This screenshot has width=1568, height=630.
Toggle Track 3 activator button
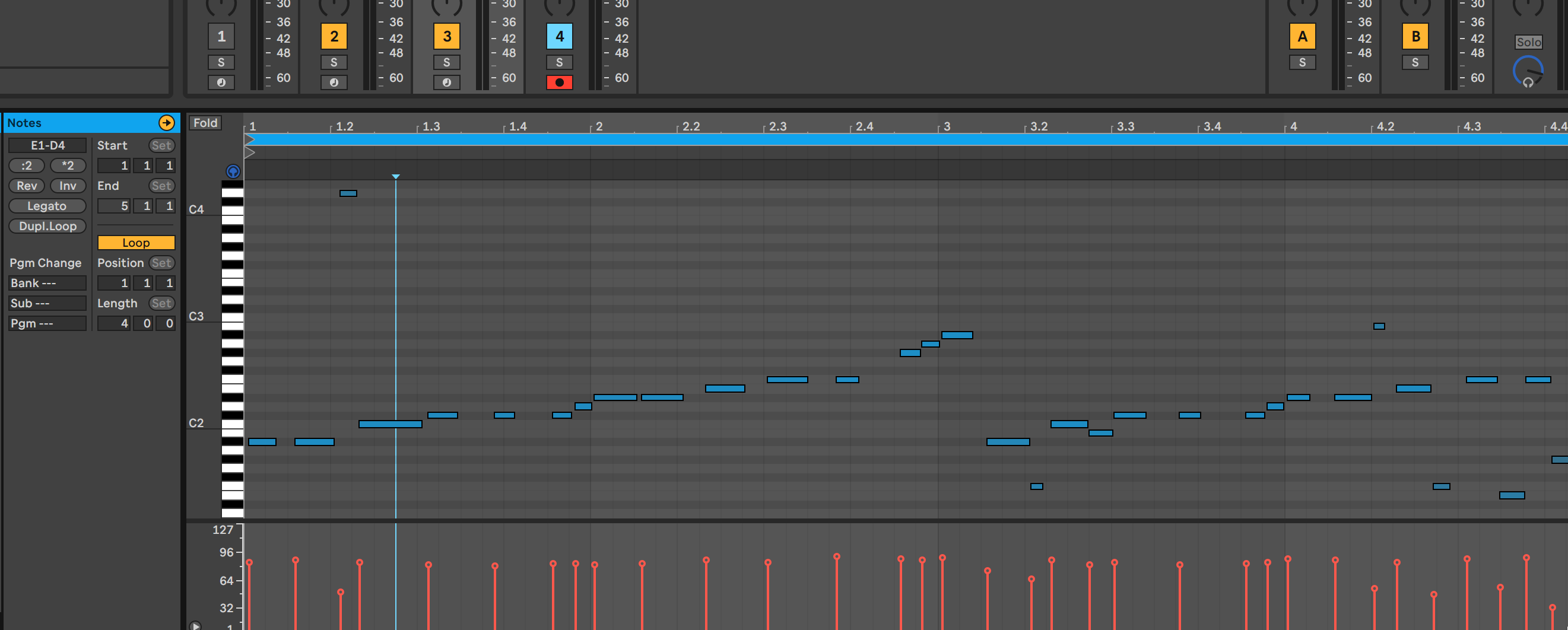(x=447, y=36)
